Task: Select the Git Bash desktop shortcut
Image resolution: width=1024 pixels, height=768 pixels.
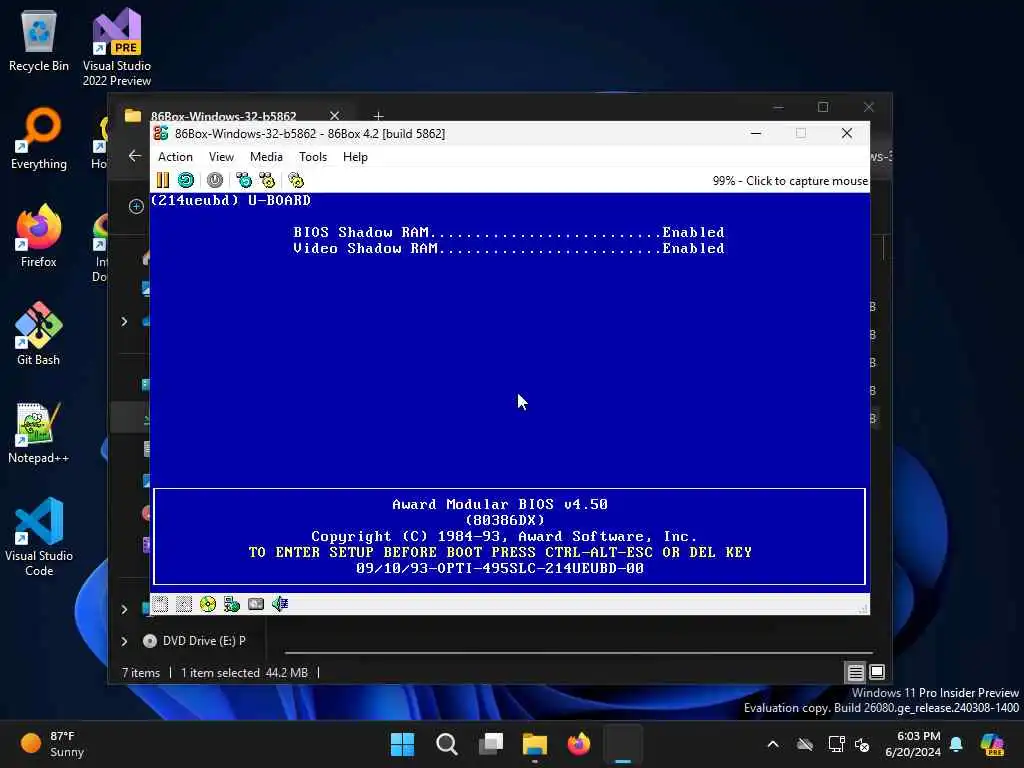Action: [39, 334]
